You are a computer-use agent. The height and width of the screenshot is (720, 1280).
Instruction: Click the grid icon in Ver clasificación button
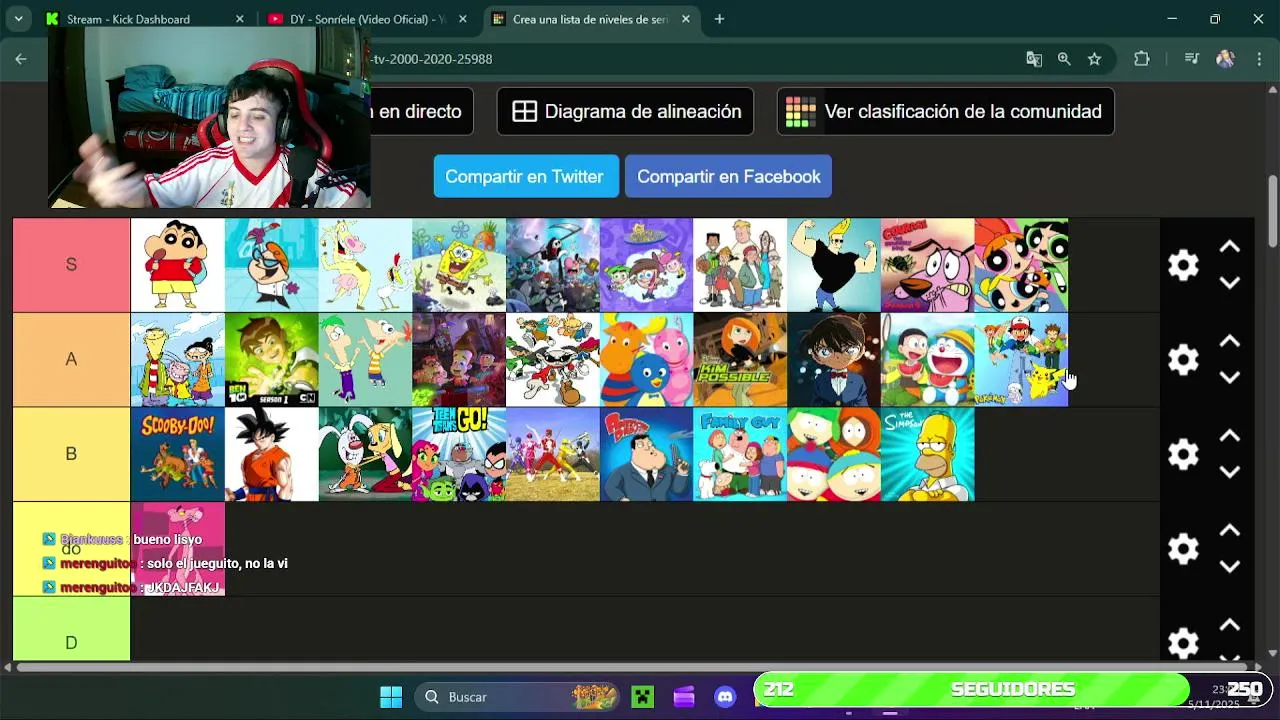tap(800, 112)
